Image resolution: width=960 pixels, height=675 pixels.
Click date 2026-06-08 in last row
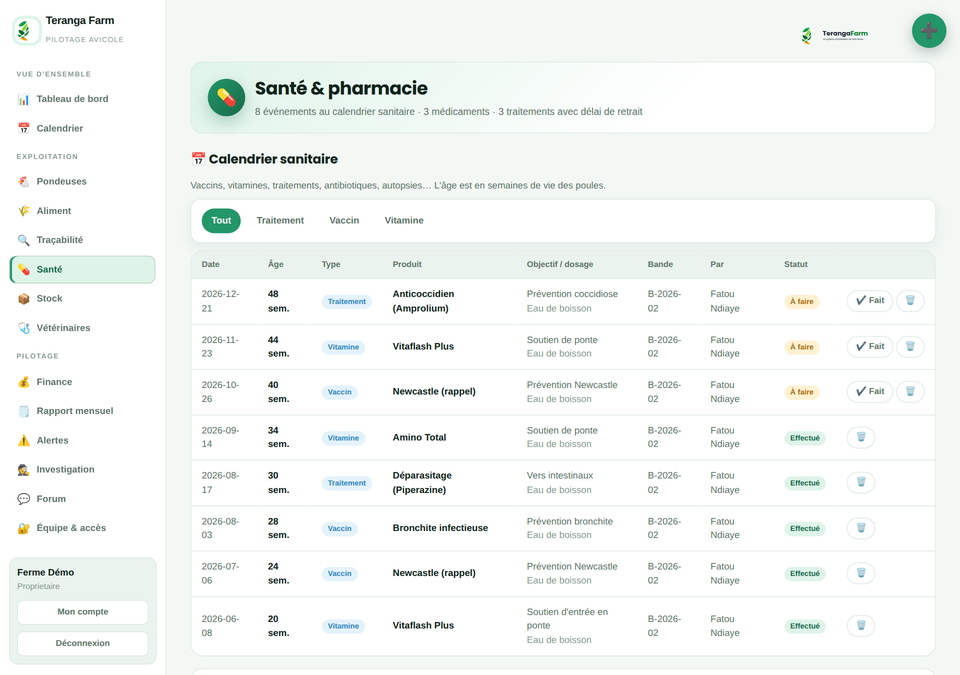[x=220, y=626]
